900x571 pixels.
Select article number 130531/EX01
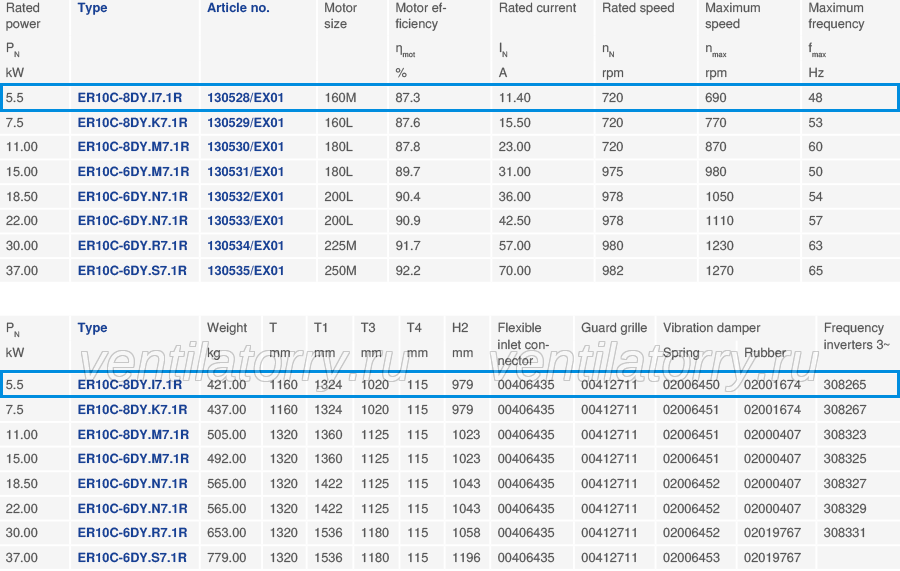(245, 172)
